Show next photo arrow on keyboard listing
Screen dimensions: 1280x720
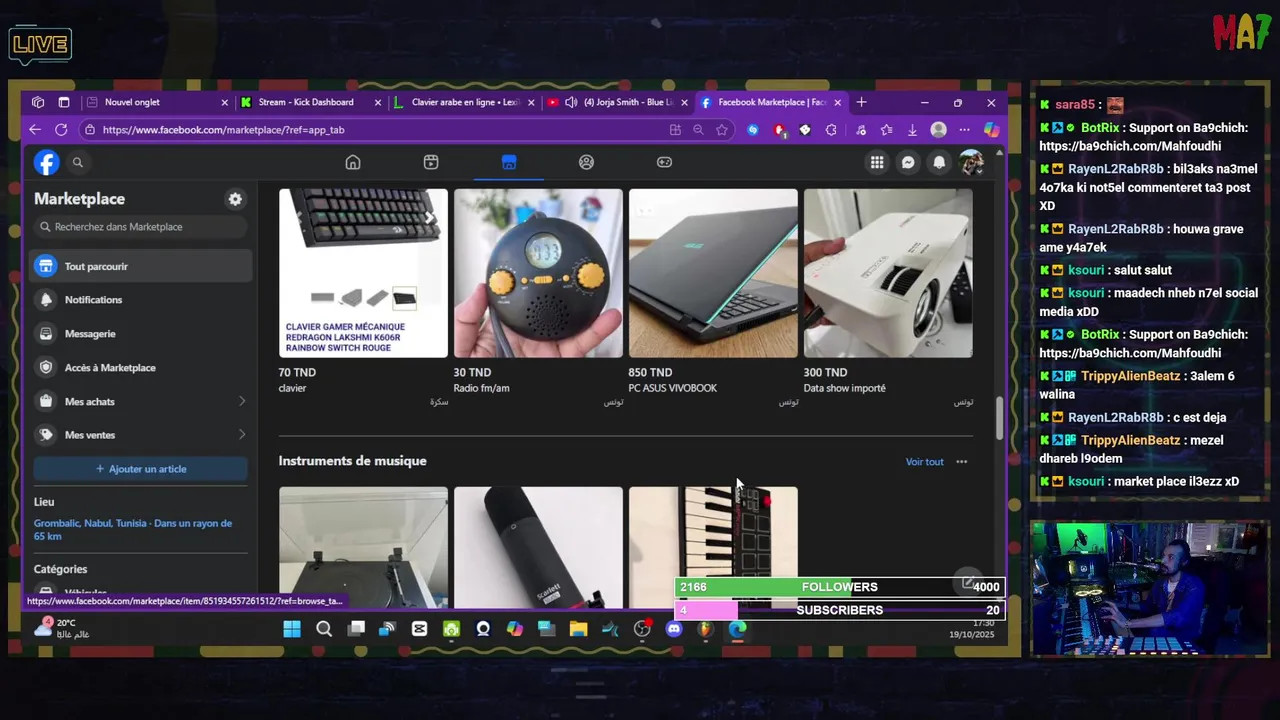click(429, 217)
